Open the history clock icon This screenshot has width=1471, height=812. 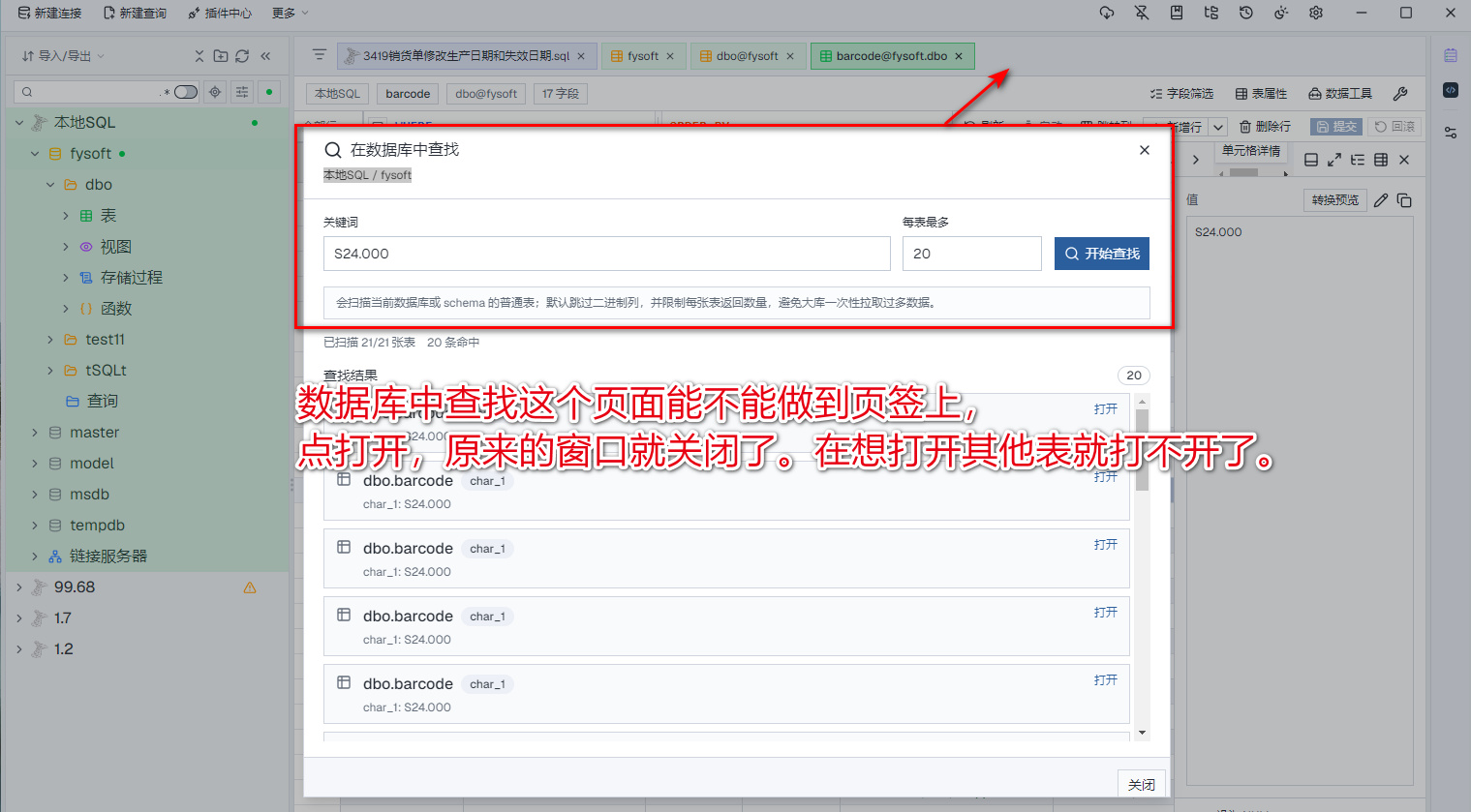(x=1246, y=13)
